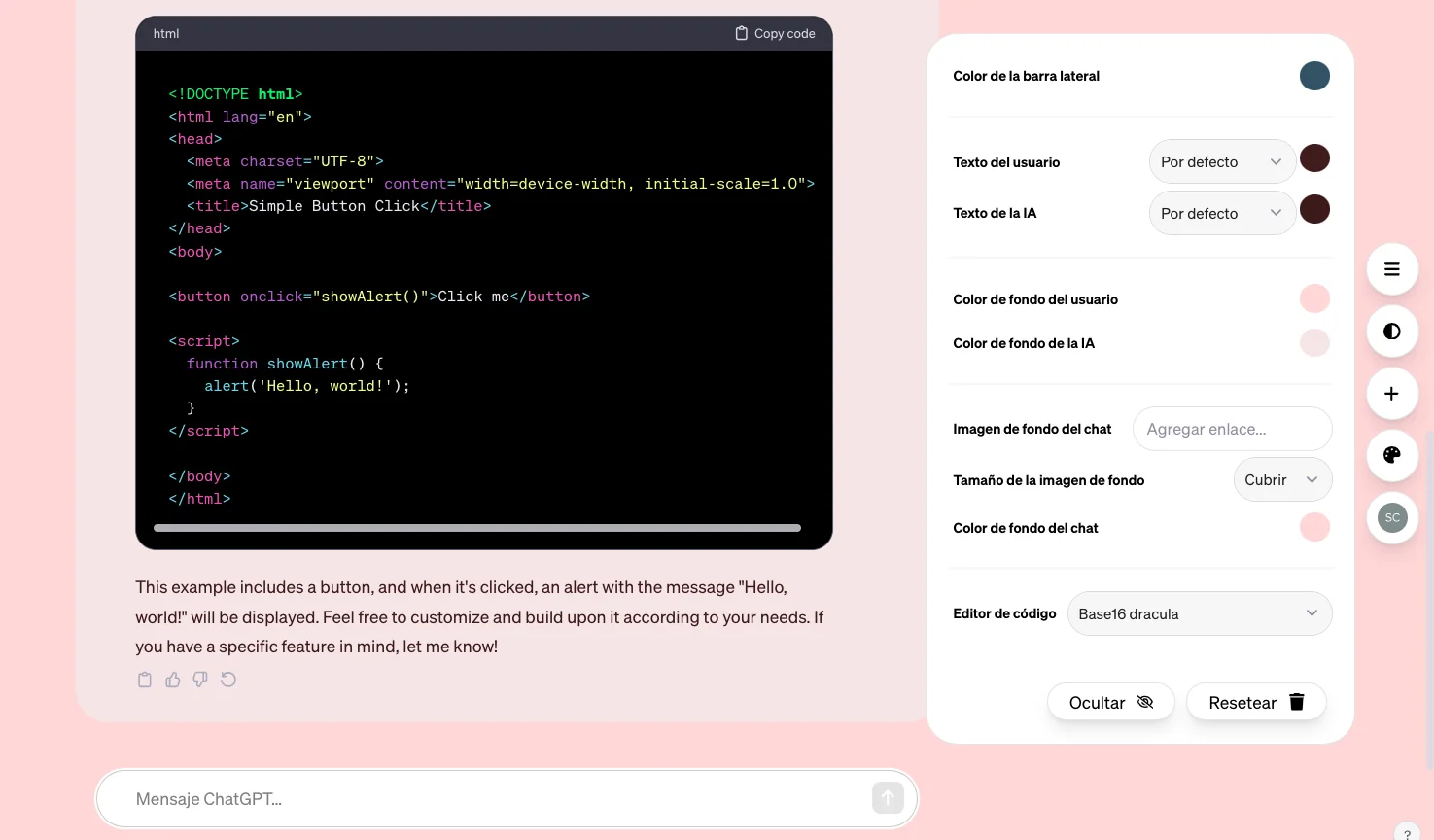The height and width of the screenshot is (840, 1434).
Task: Regenerate the response
Action: [228, 680]
